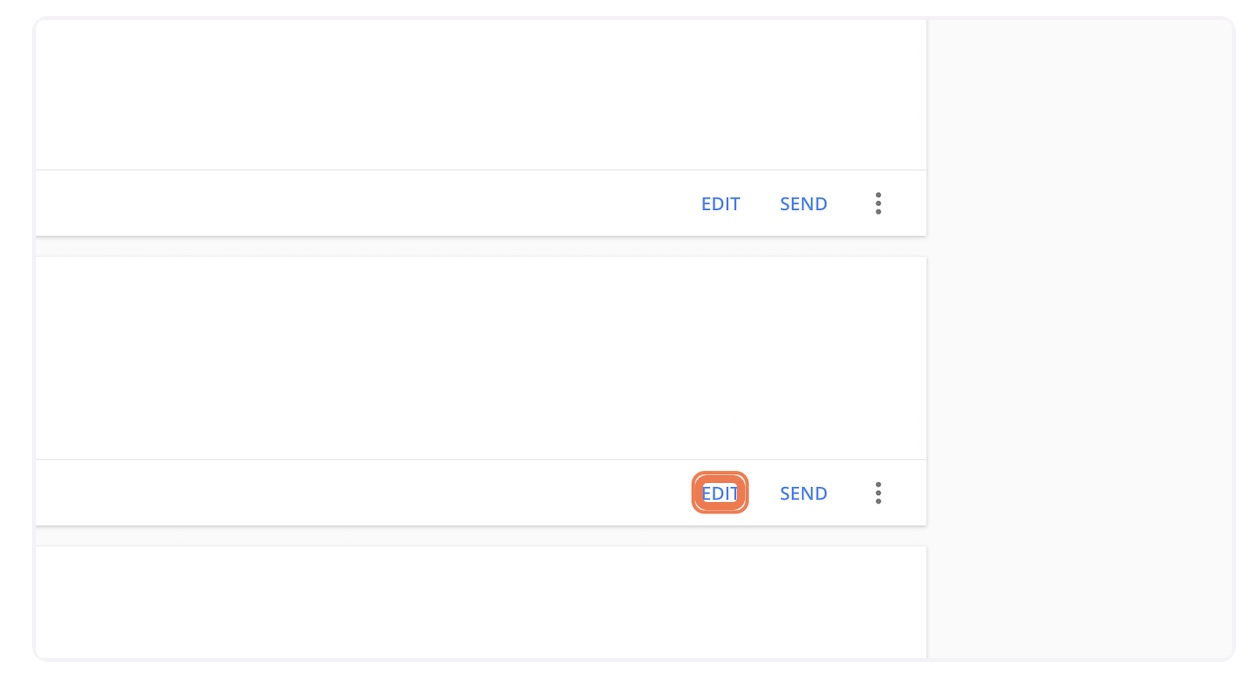Click empty footer space left of middle EDIT
Image resolution: width=1260 pixels, height=678 pixels.
click(x=360, y=493)
